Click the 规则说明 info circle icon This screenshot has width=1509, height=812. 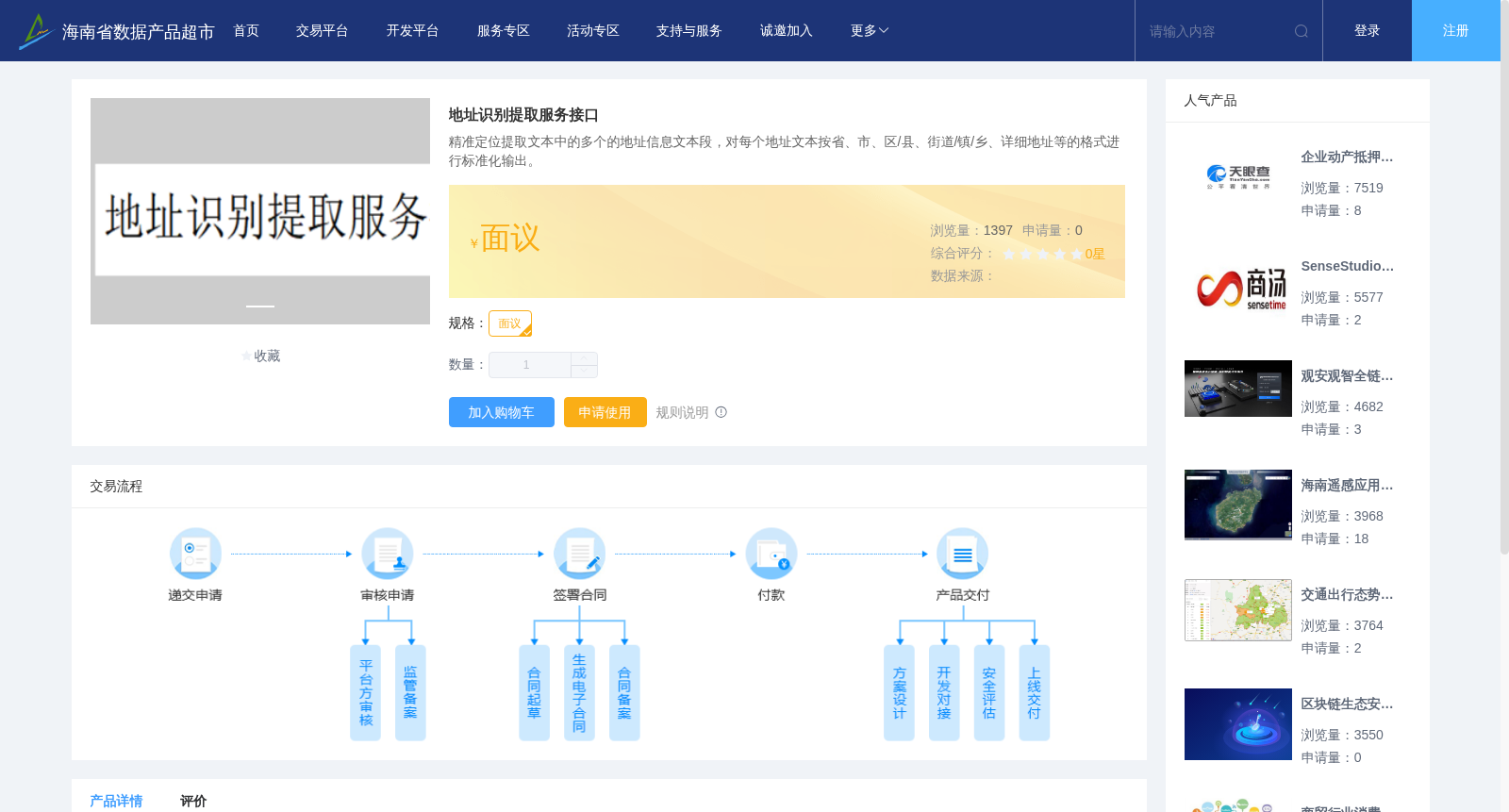721,412
